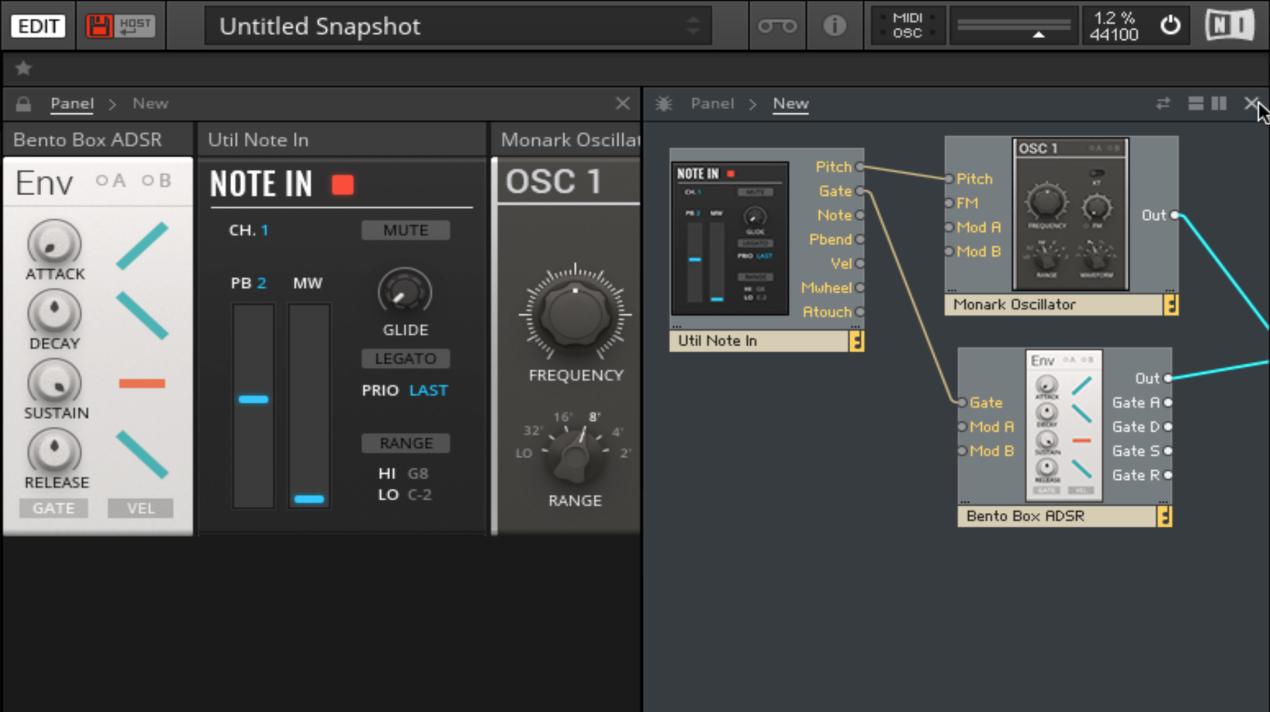Image resolution: width=1270 pixels, height=712 pixels.
Task: Select the tape recorder icon
Action: 776,27
